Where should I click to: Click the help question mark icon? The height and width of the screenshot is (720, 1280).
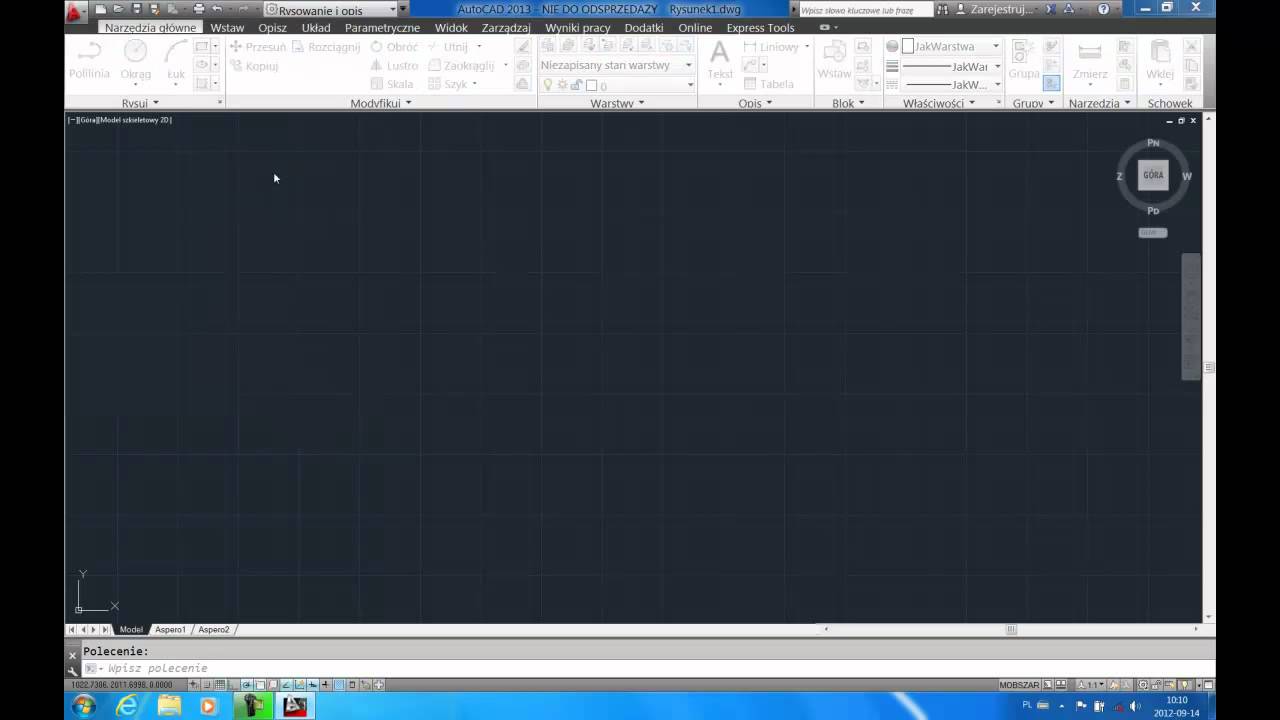click(1103, 9)
